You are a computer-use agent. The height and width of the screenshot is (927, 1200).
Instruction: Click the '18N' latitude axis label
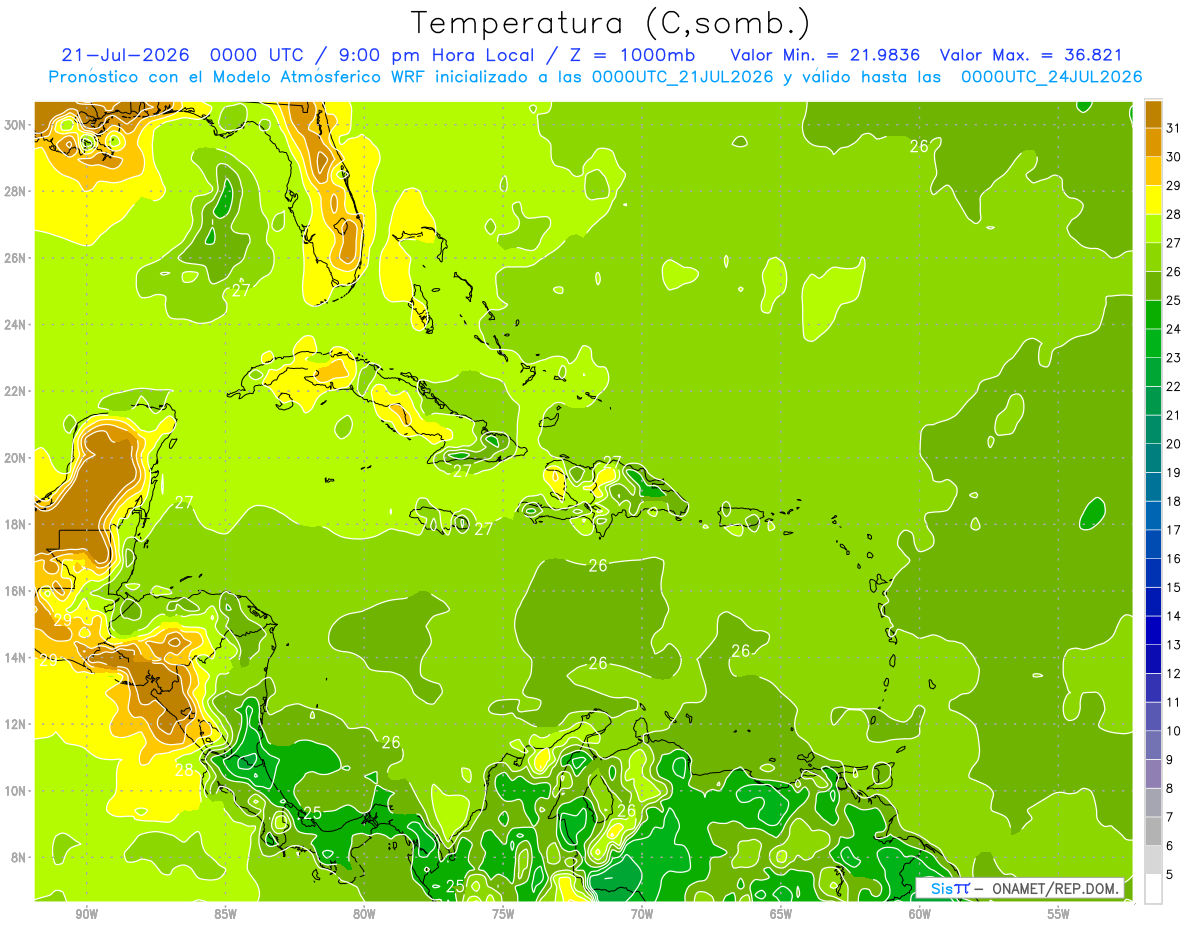pos(16,524)
